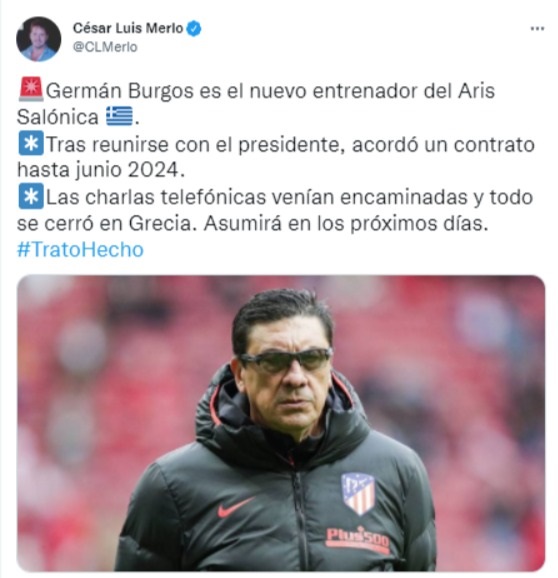Click the Atlético Madrid crest on the jacket
558x578 pixels.
[358, 494]
